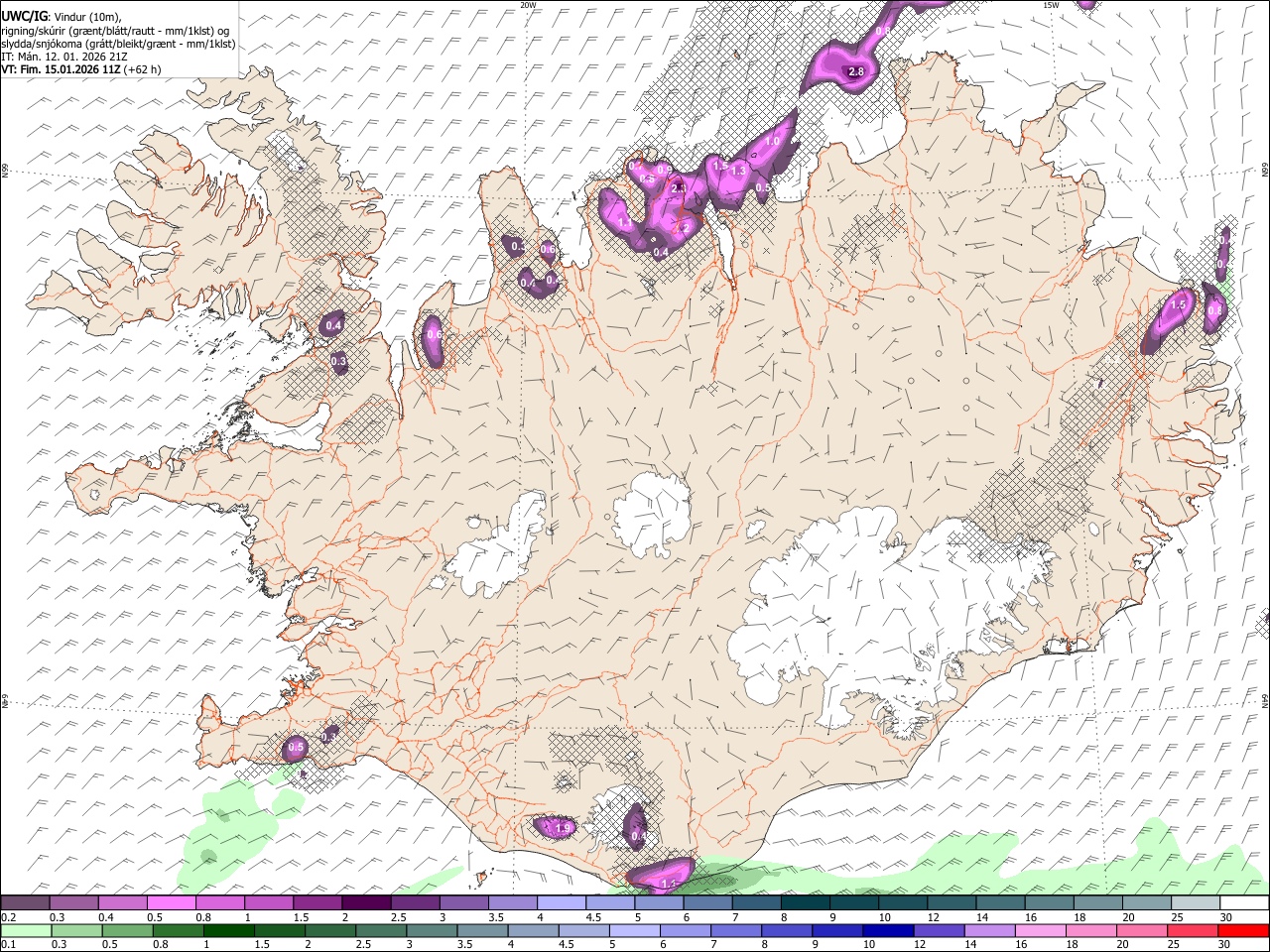Click the 0.5 precipitation value in the southwest

(x=296, y=747)
